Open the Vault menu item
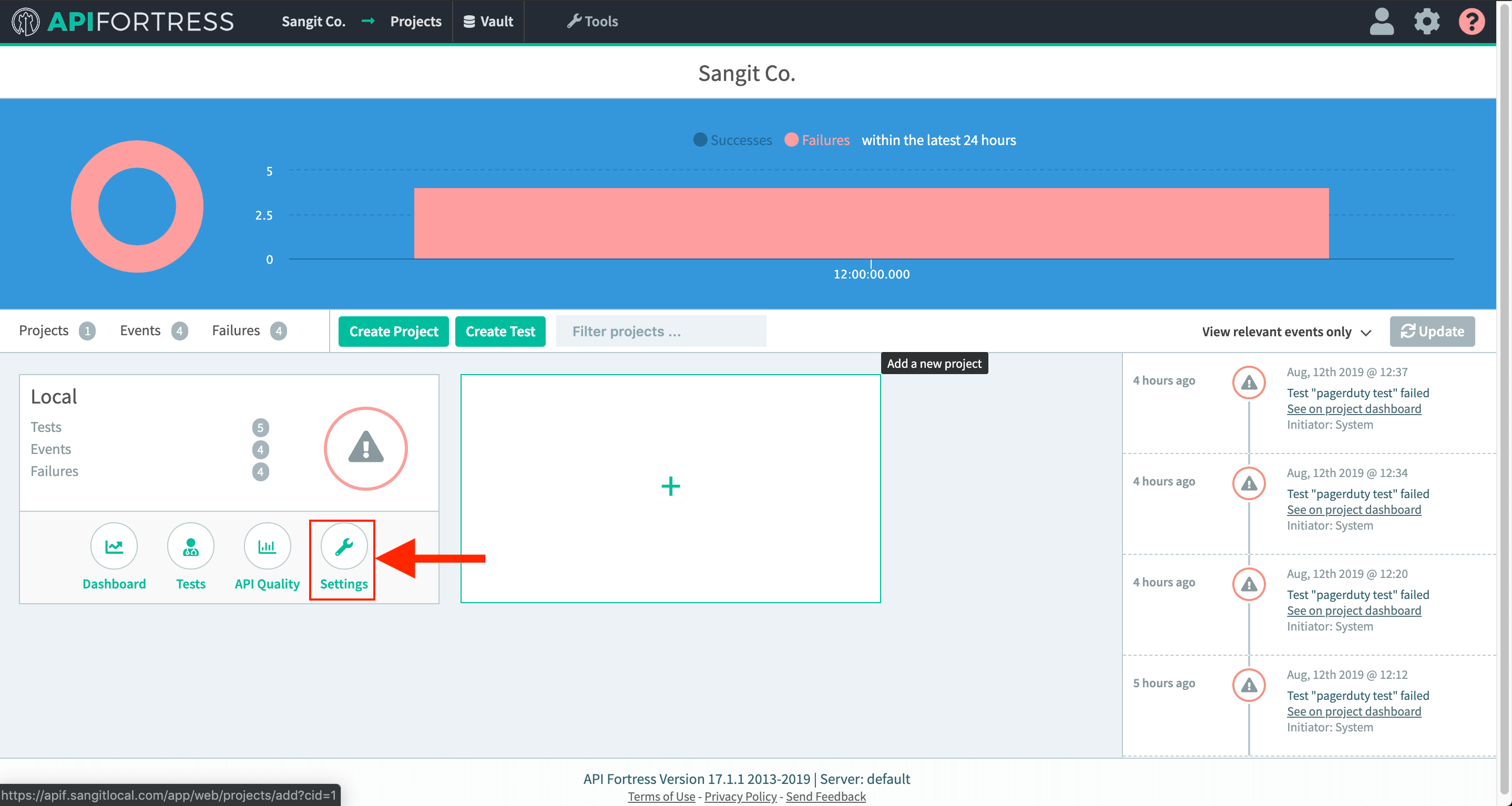The image size is (1512, 806). (488, 22)
